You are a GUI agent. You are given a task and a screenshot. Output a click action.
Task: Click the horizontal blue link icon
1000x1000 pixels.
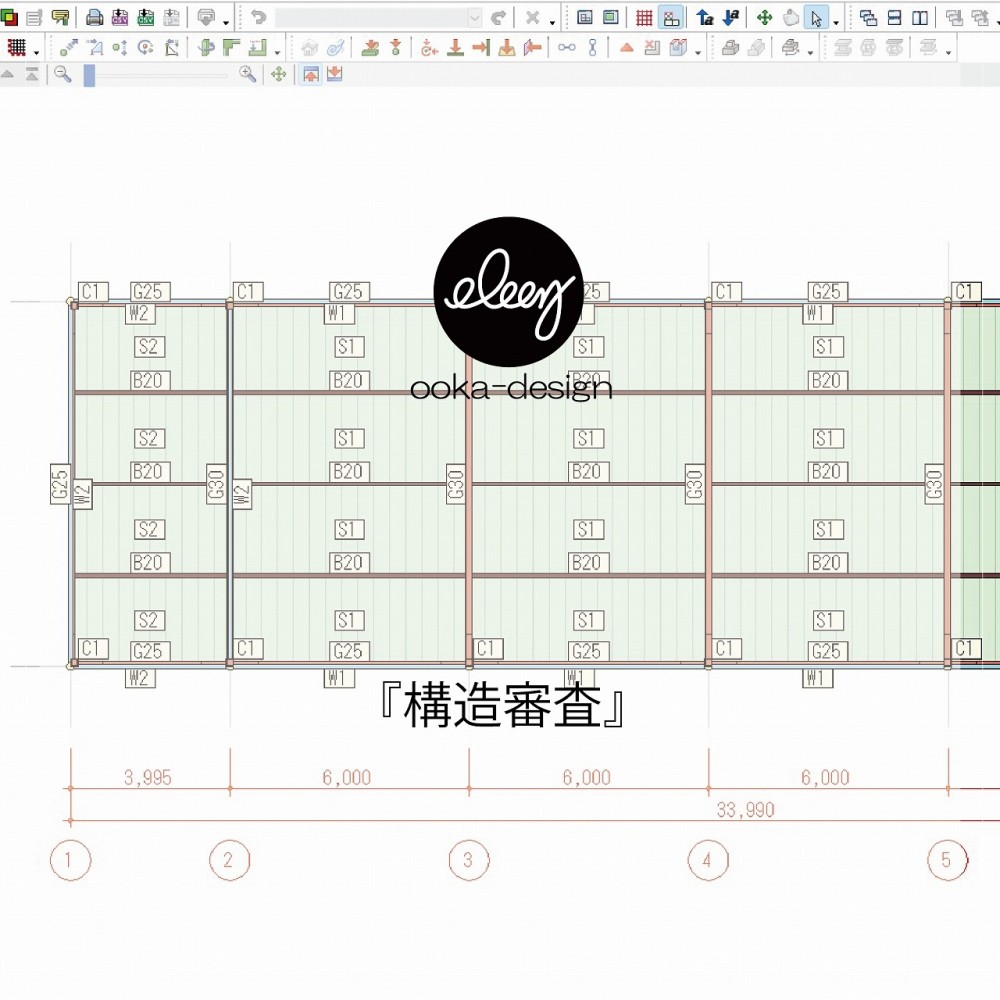pyautogui.click(x=566, y=48)
